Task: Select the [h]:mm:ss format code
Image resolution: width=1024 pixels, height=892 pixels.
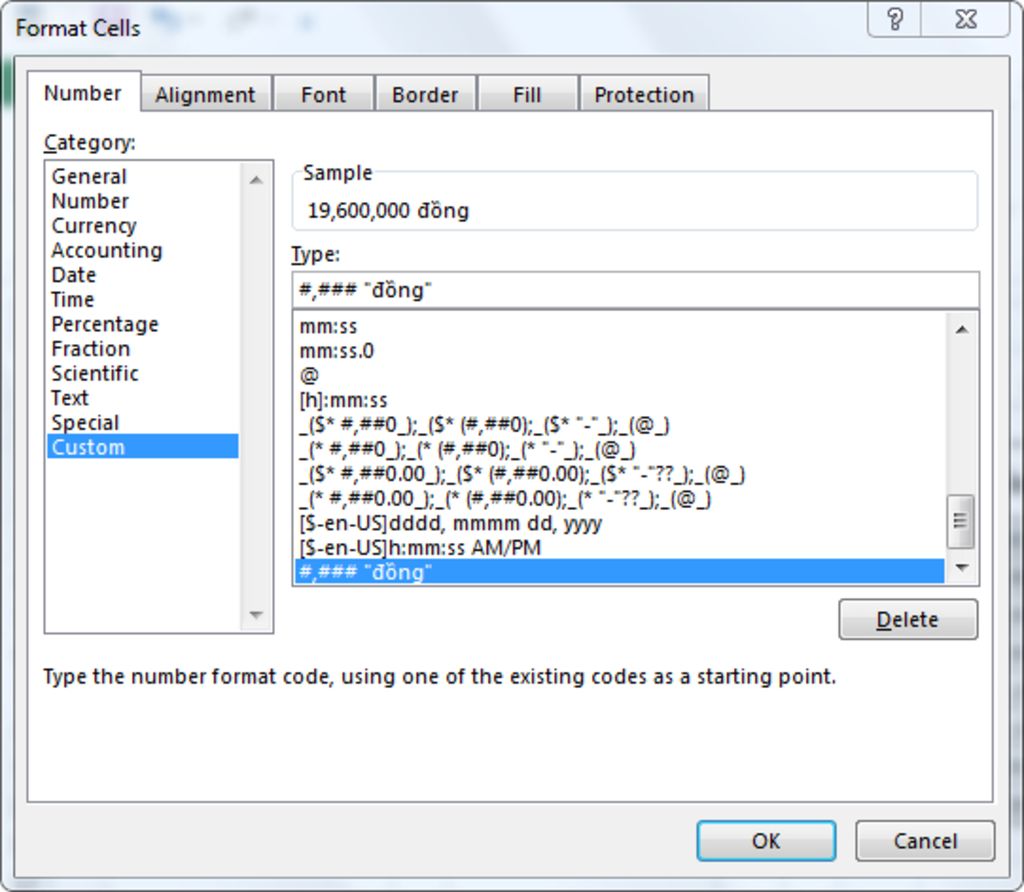Action: [343, 400]
